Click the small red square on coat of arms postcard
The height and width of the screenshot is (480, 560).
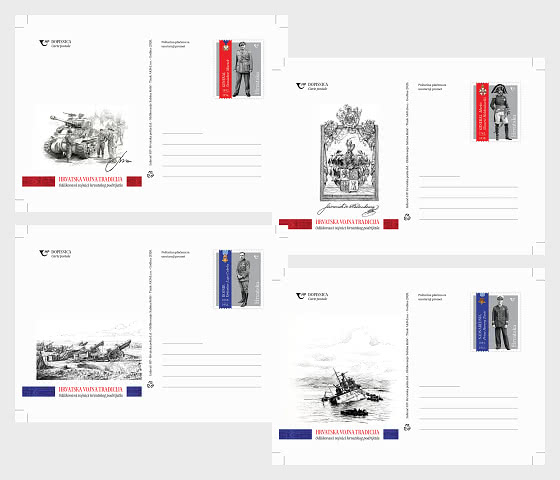pos(391,224)
